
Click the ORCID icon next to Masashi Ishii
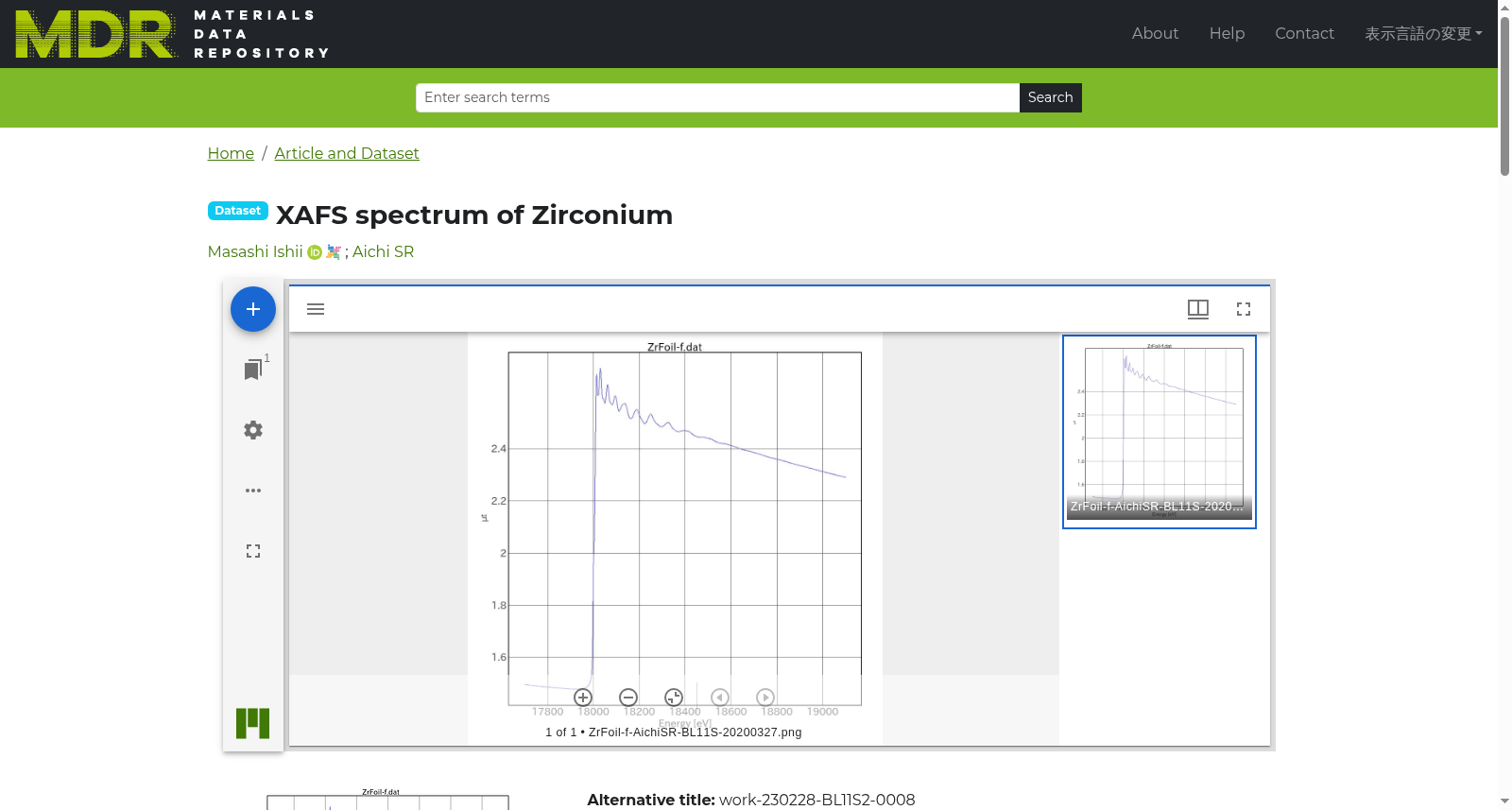(x=315, y=252)
